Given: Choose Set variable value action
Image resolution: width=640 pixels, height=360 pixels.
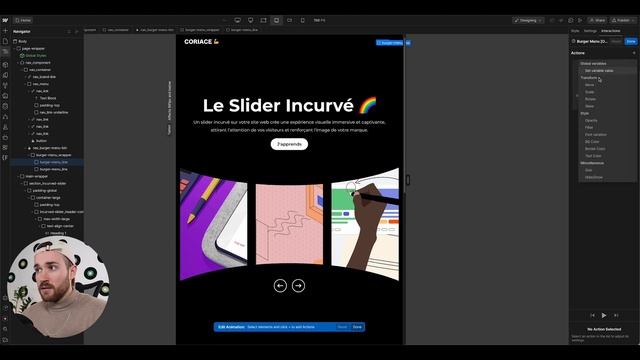Looking at the screenshot, I should 607,71.
